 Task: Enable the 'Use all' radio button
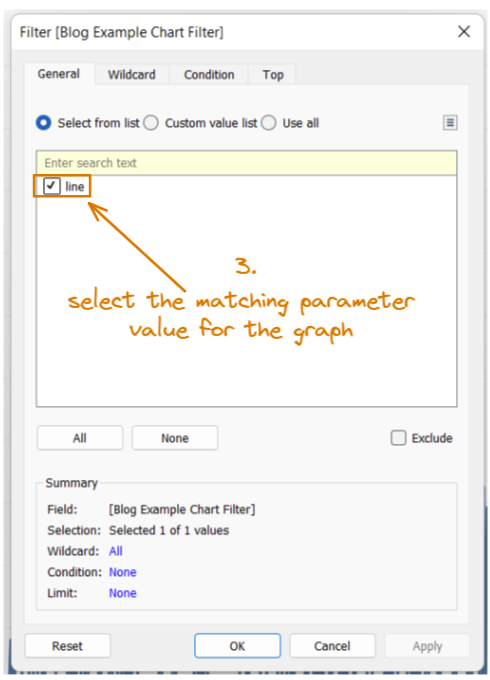click(x=268, y=123)
